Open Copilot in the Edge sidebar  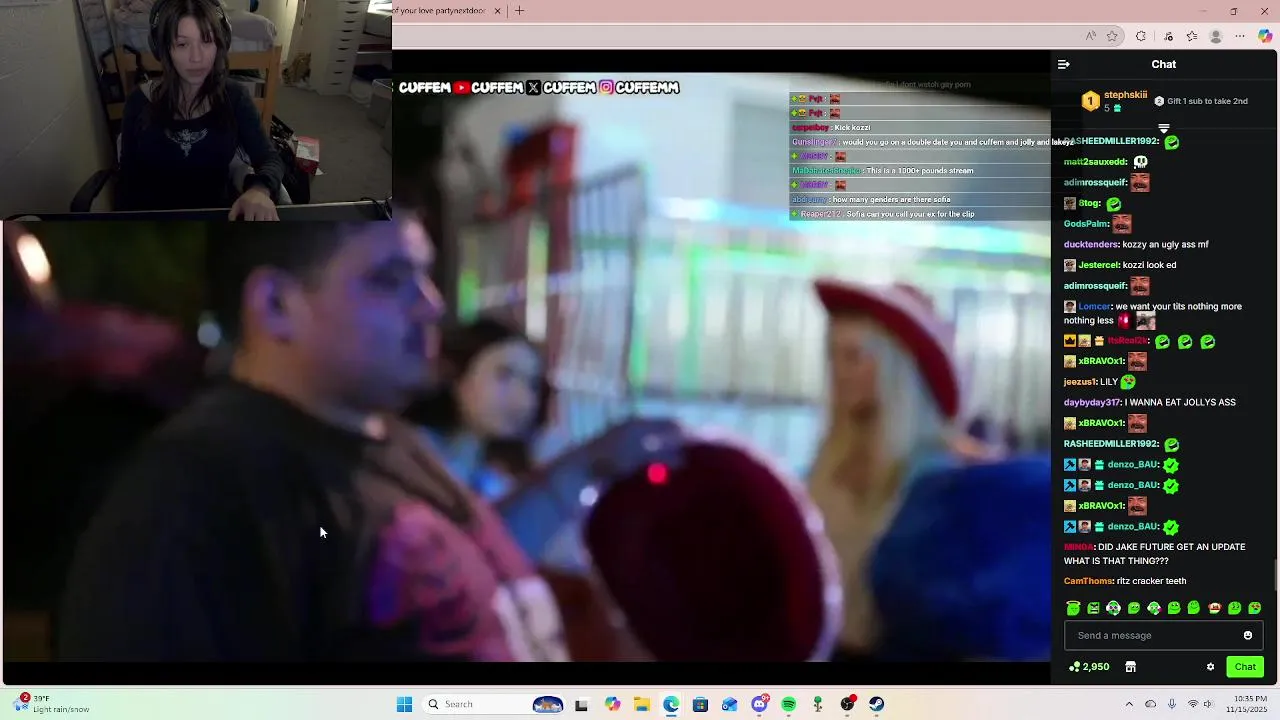point(1265,36)
